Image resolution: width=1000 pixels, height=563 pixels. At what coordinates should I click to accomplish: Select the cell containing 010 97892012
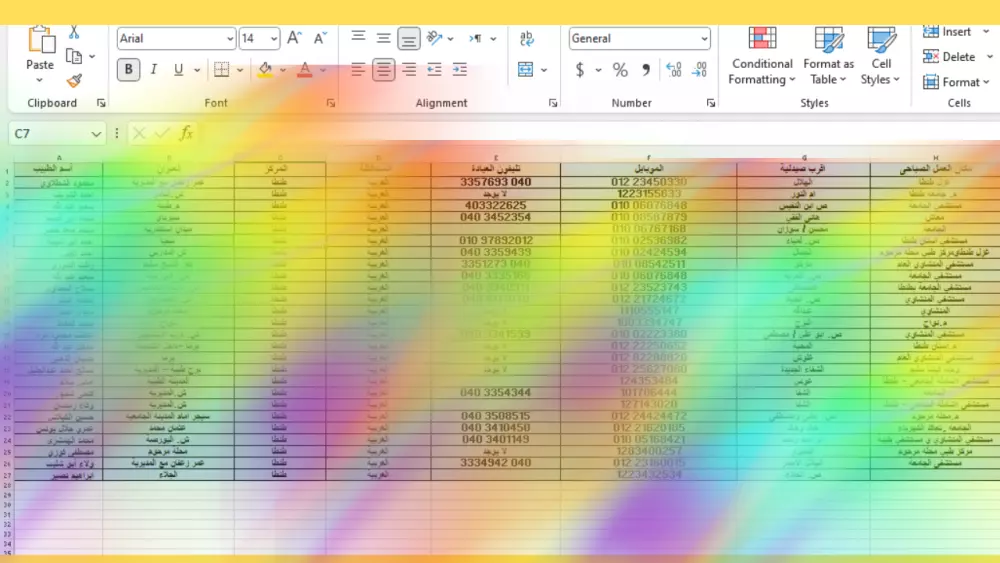pyautogui.click(x=496, y=240)
